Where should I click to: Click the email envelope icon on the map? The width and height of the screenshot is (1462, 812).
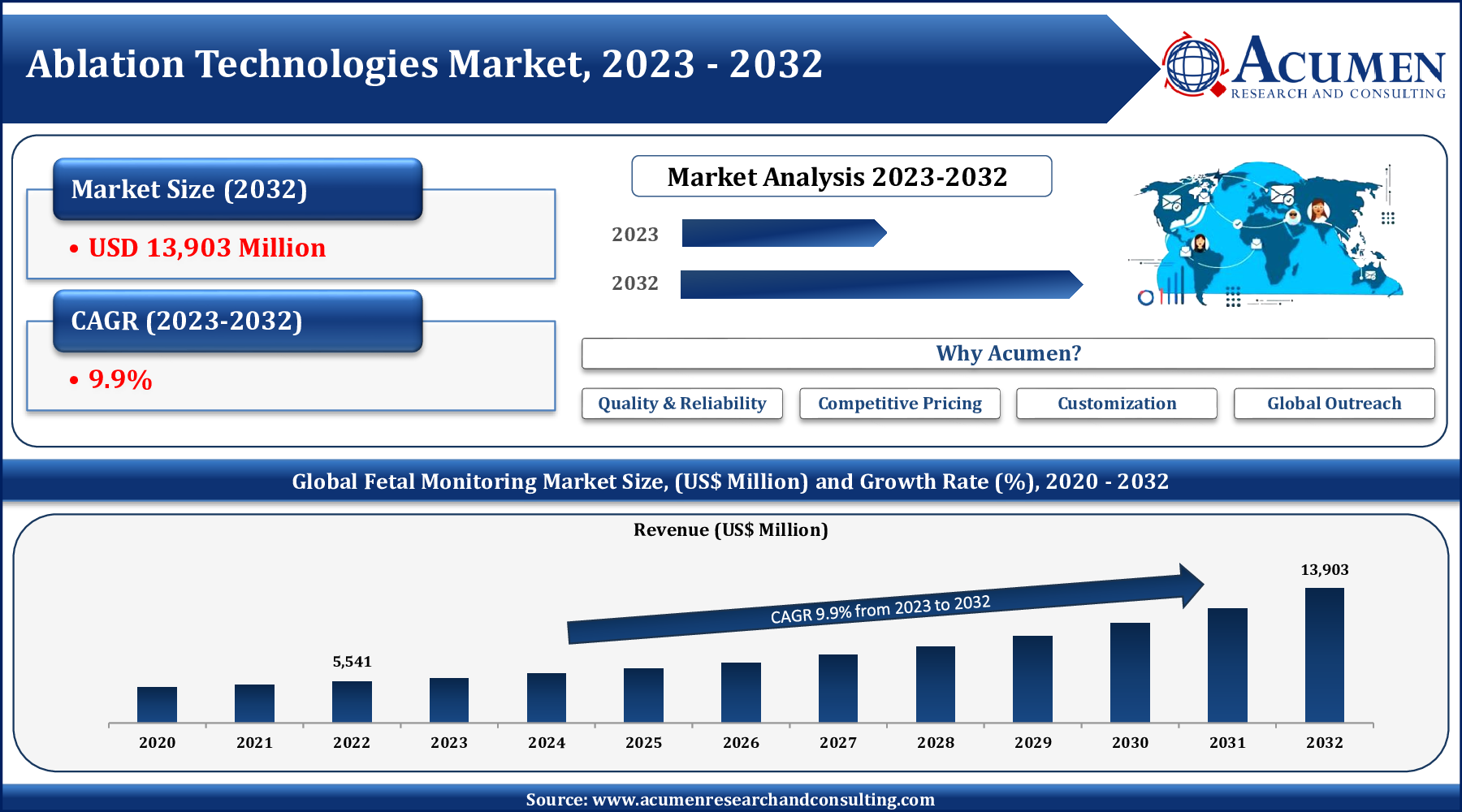click(x=1282, y=194)
